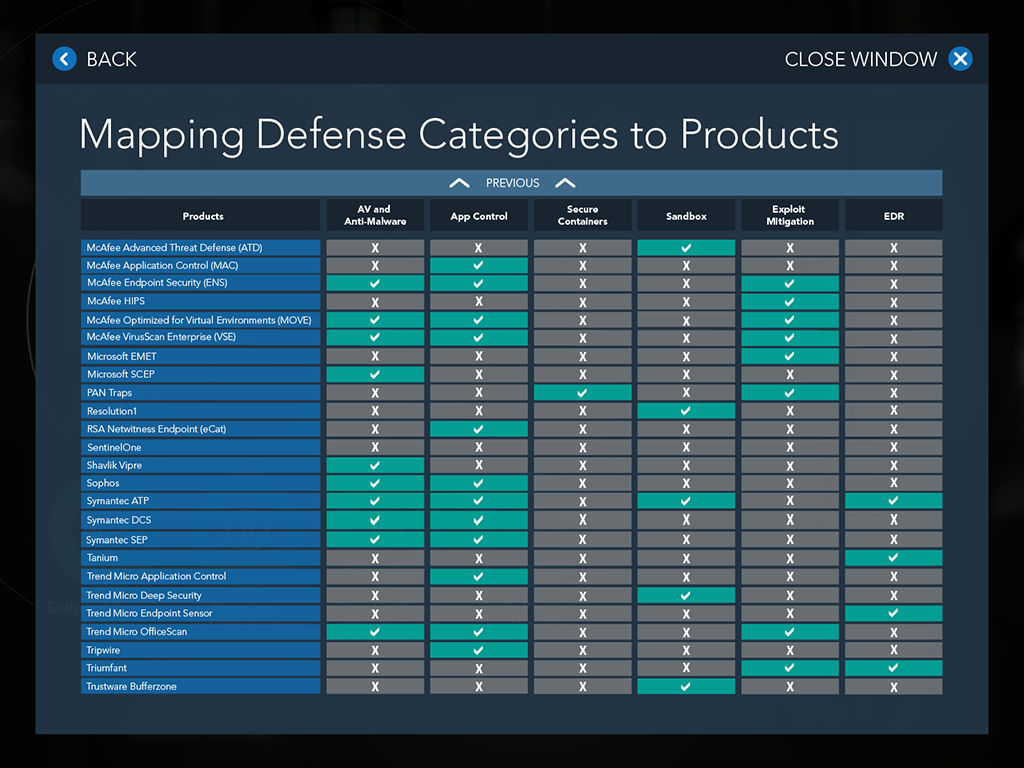Select the Resolution1 row
1024x768 pixels.
200,411
